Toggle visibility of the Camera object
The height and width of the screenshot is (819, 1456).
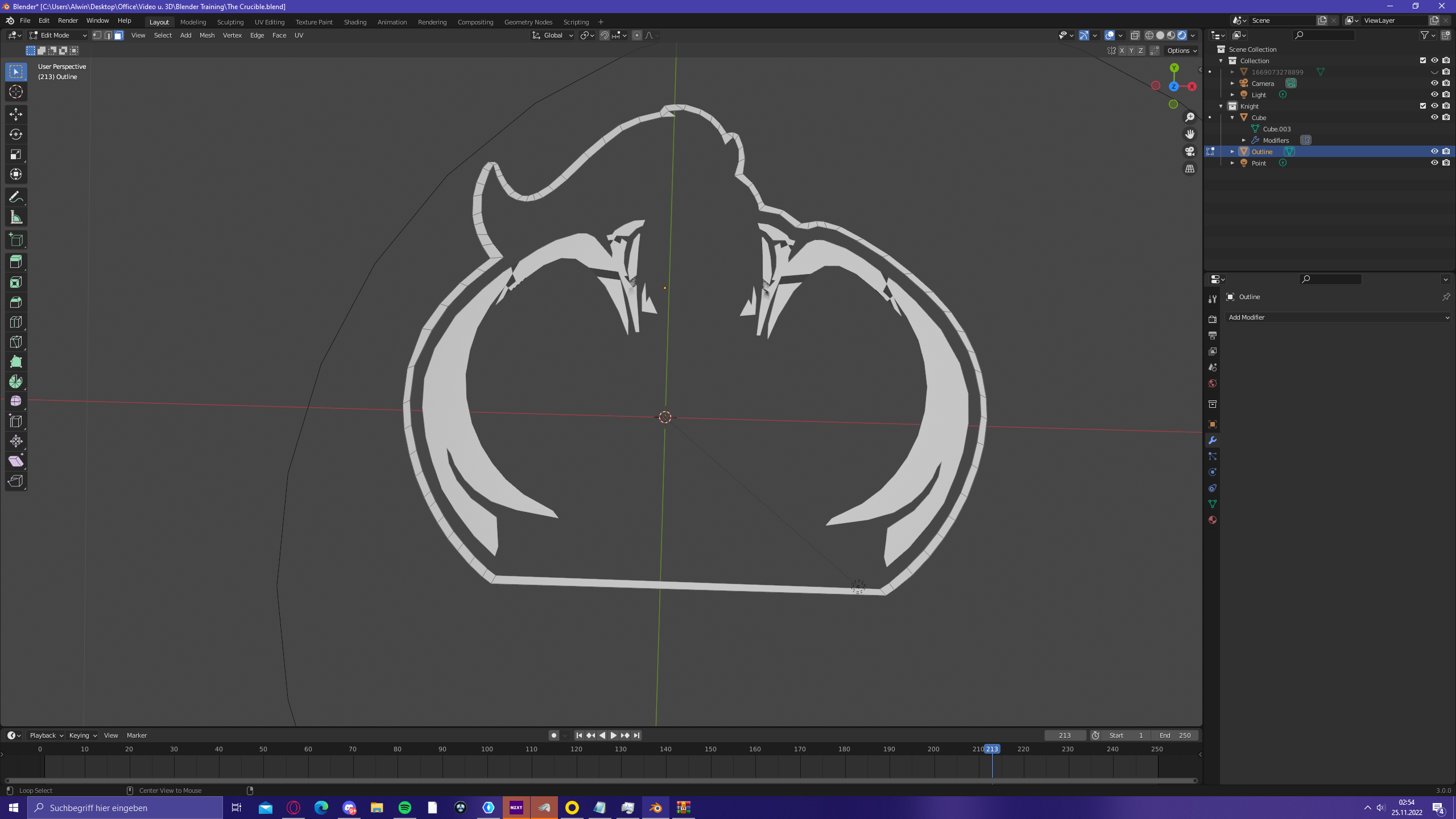[1434, 83]
